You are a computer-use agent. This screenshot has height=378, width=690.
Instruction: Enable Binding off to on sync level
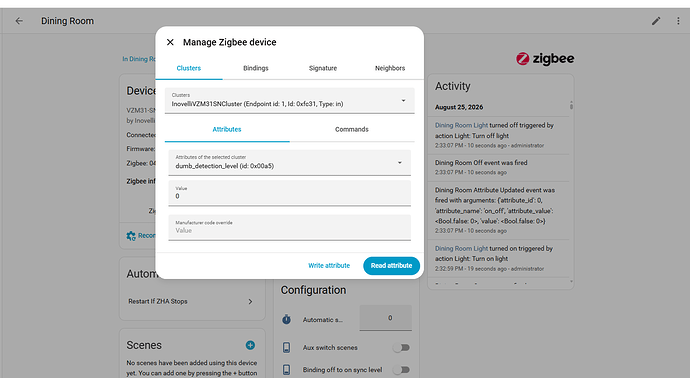pos(401,370)
